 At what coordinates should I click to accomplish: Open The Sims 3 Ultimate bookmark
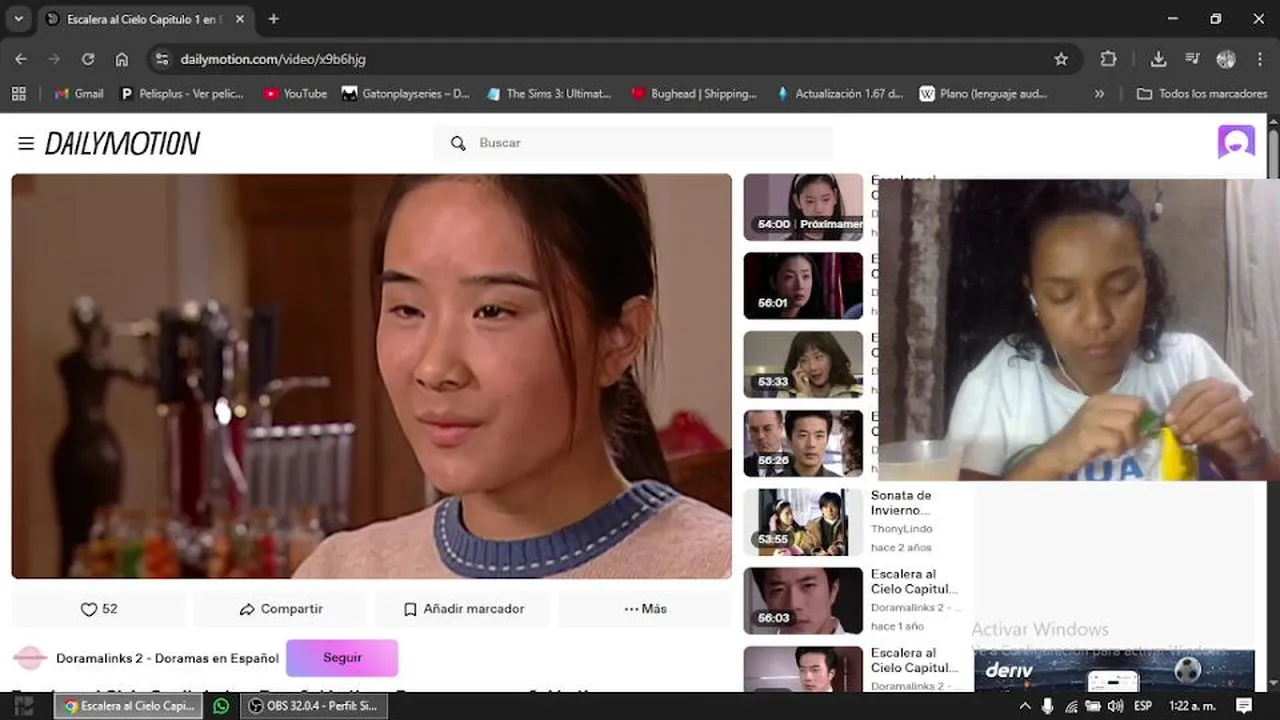tap(549, 93)
